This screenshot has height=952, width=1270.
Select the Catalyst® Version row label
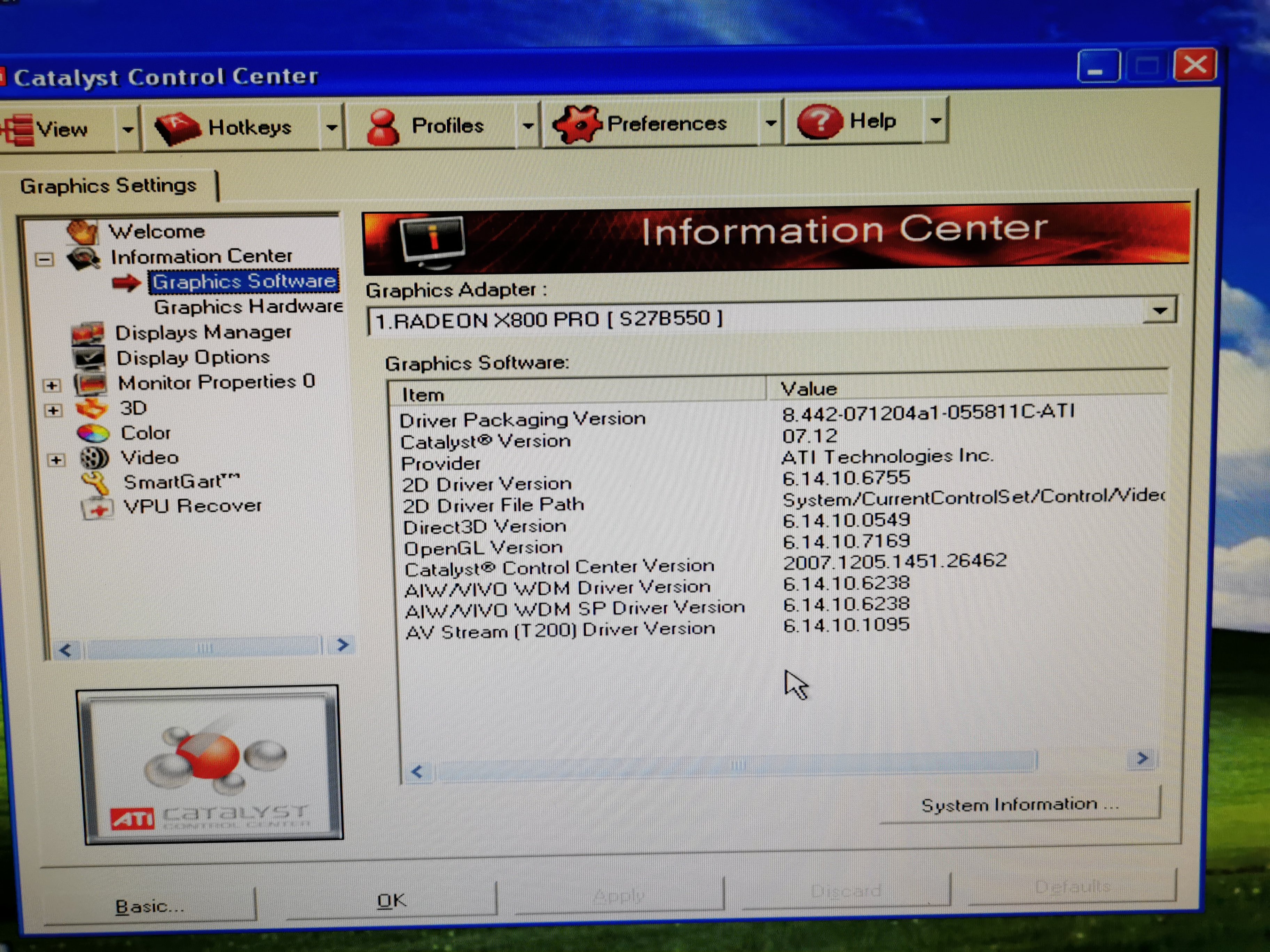point(486,442)
